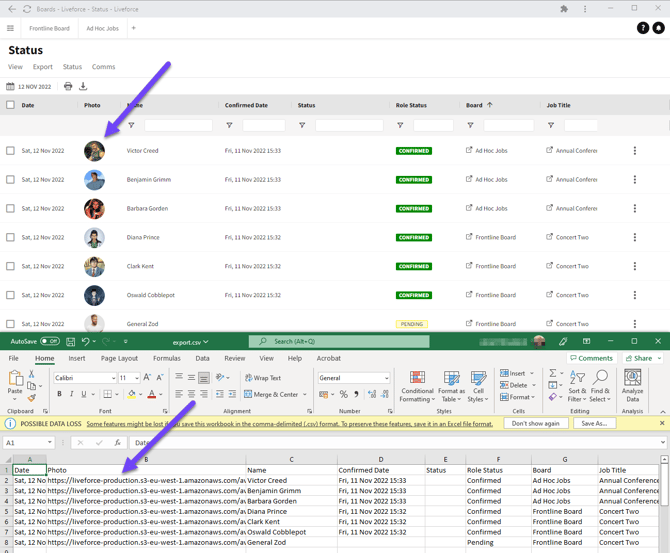Check the Oswald Cobblepot row checkbox
The image size is (670, 553).
[10, 295]
